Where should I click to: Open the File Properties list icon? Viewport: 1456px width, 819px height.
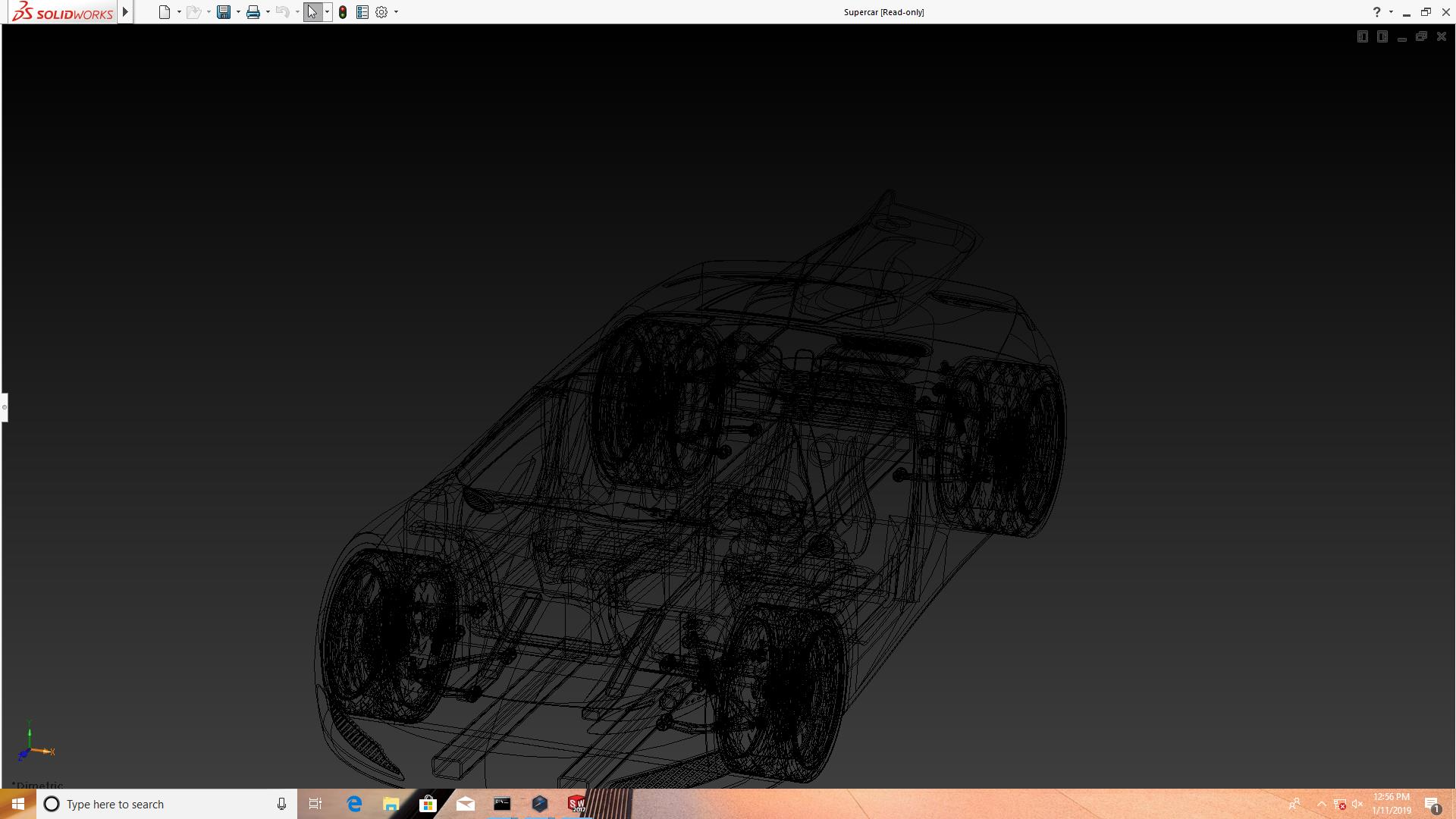point(362,12)
